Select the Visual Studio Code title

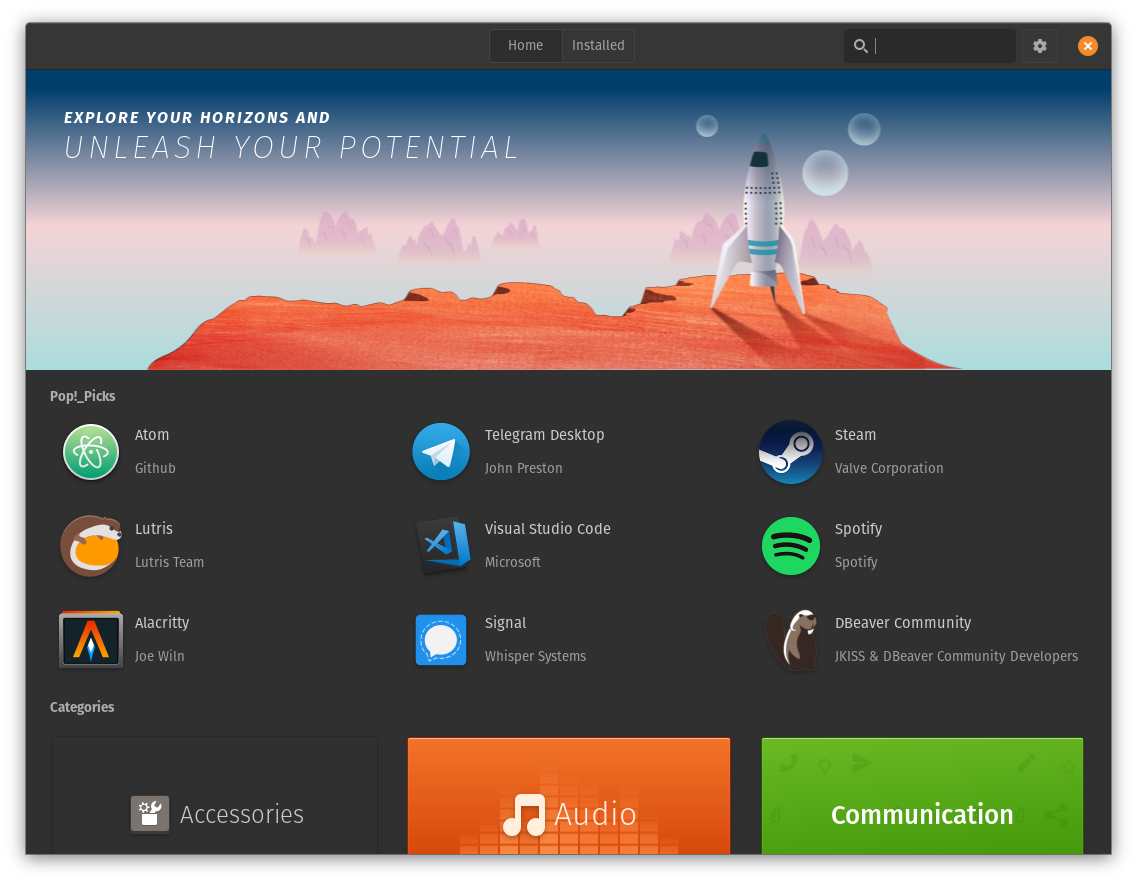click(547, 528)
